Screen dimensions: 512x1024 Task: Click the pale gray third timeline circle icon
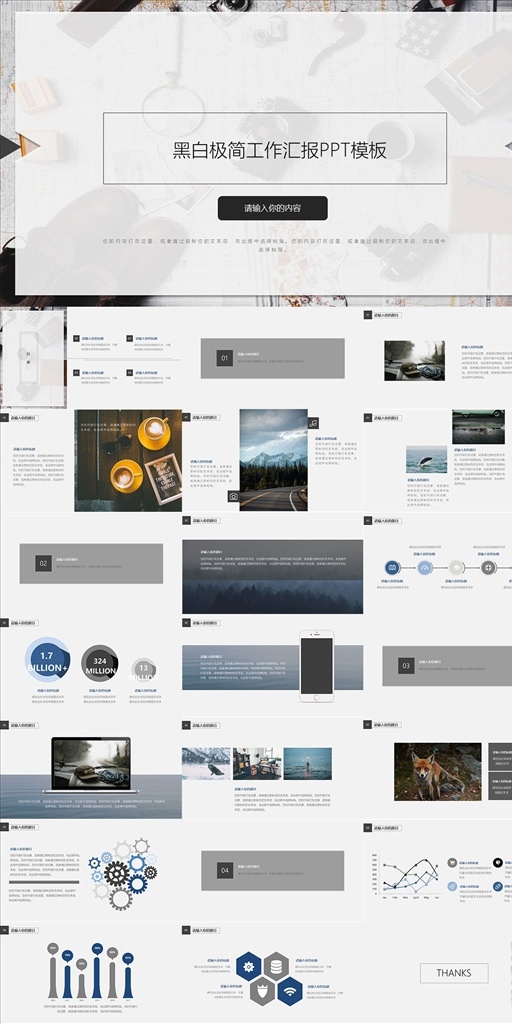tap(456, 568)
